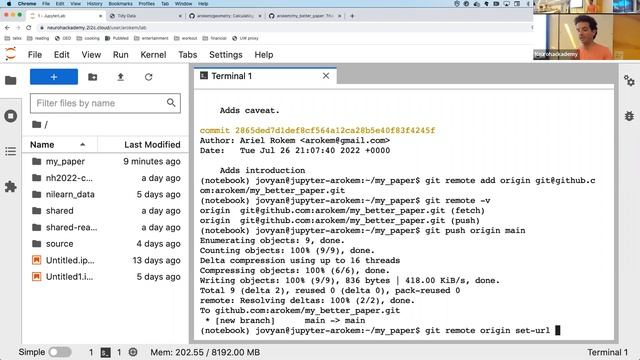Click the Apple menu icon
The height and width of the screenshot is (360, 640).
(x=8, y=4)
